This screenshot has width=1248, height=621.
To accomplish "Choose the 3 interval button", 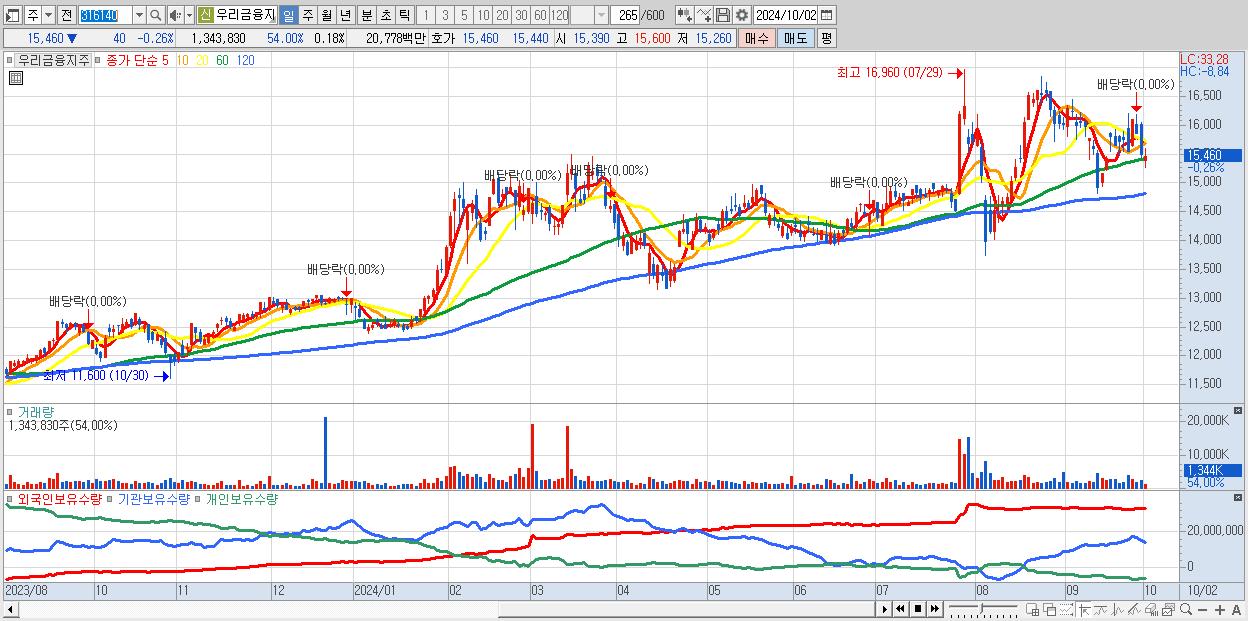I will click(445, 15).
